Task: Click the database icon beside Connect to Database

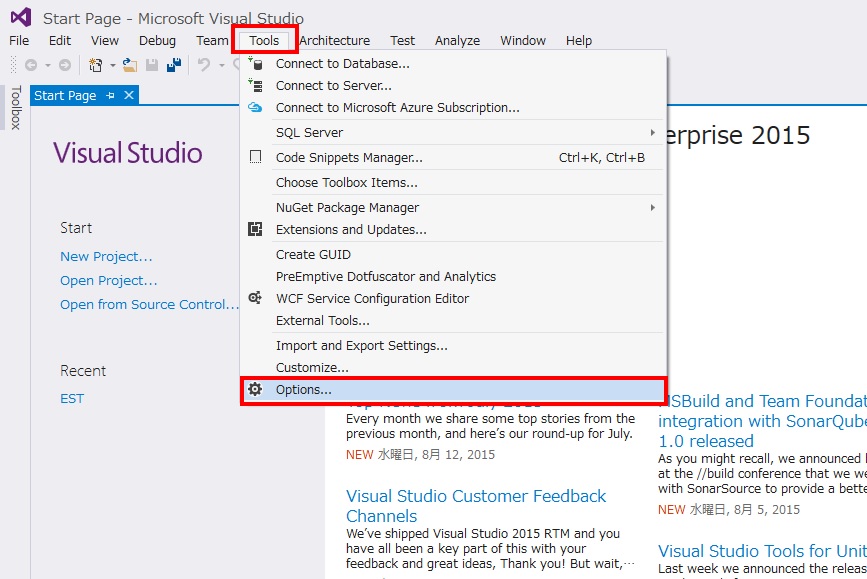Action: pyautogui.click(x=255, y=63)
